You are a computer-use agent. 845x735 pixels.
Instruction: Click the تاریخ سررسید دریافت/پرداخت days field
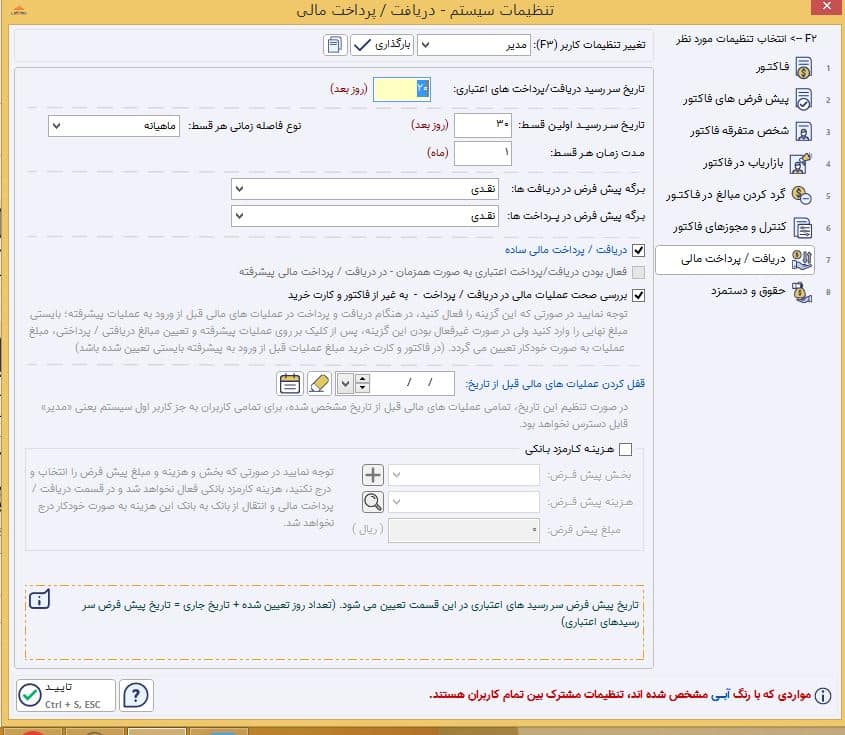pyautogui.click(x=401, y=89)
